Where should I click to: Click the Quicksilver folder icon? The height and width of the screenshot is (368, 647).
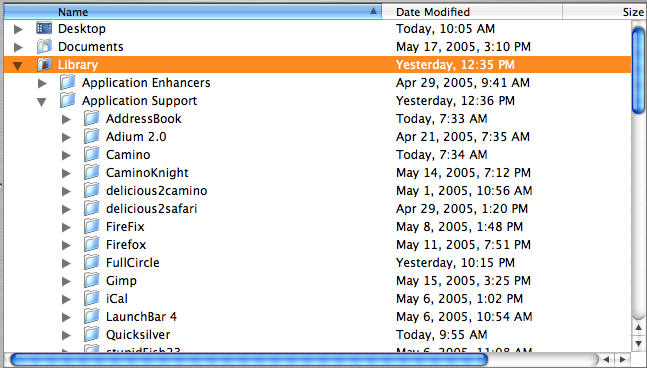tap(92, 334)
